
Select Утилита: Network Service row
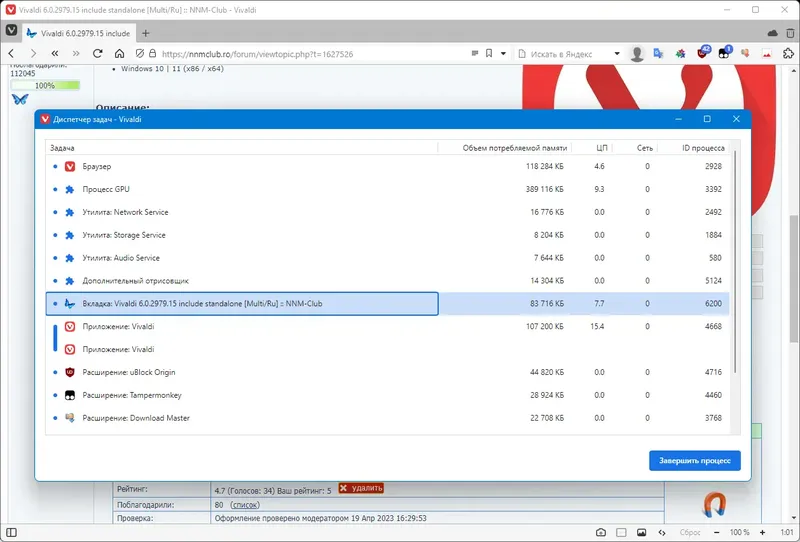point(388,212)
